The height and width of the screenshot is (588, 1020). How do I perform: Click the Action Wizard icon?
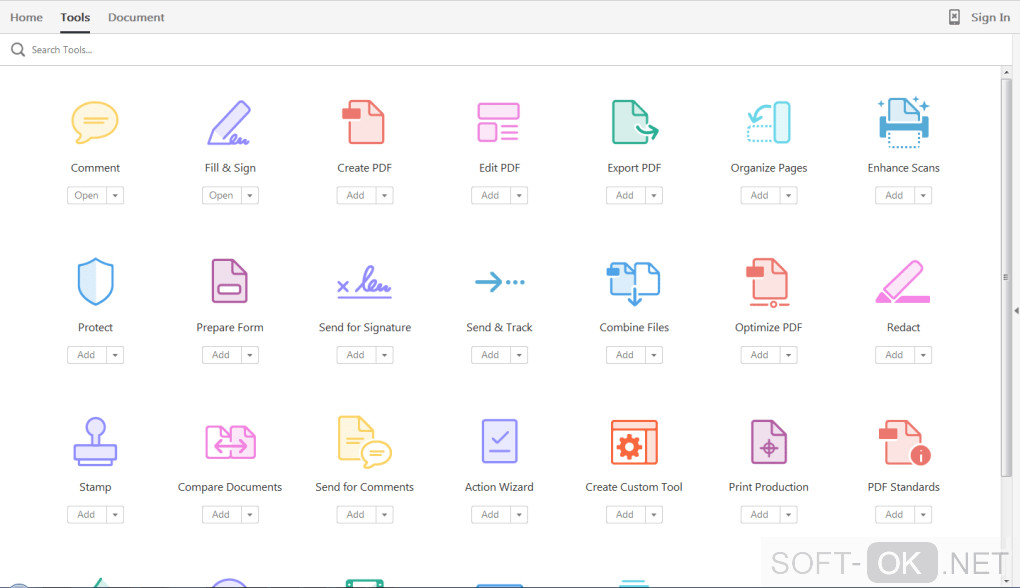coord(500,441)
